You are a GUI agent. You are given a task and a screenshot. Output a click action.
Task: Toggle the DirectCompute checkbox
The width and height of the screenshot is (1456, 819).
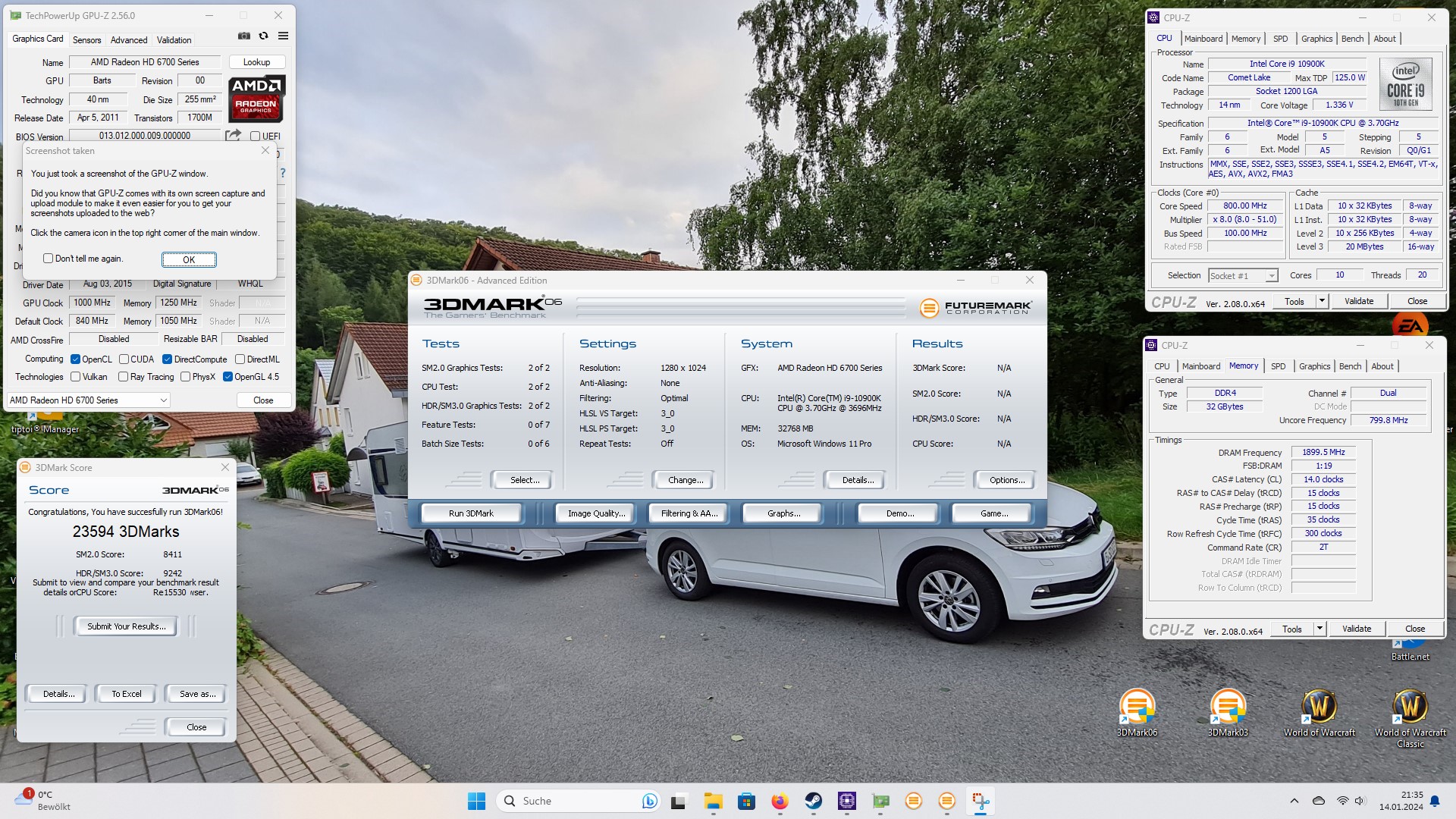tap(167, 359)
